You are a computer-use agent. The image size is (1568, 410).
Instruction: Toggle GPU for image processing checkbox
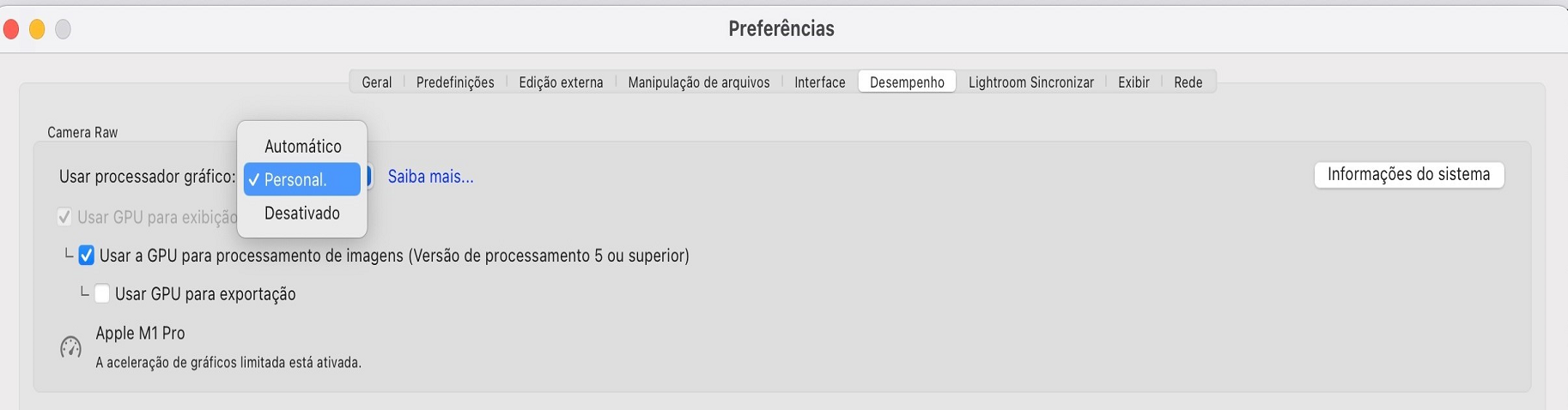pyautogui.click(x=87, y=256)
